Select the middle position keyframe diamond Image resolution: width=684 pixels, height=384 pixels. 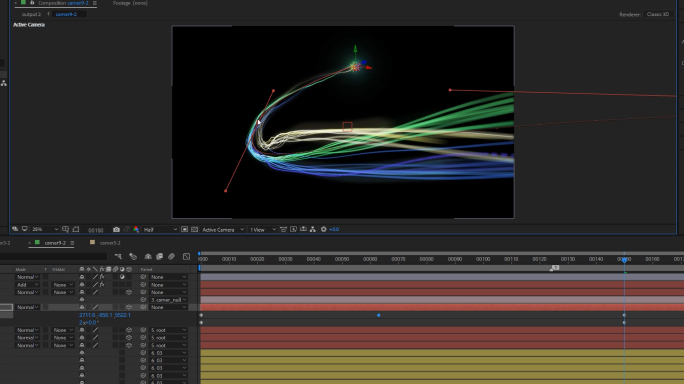click(x=379, y=315)
